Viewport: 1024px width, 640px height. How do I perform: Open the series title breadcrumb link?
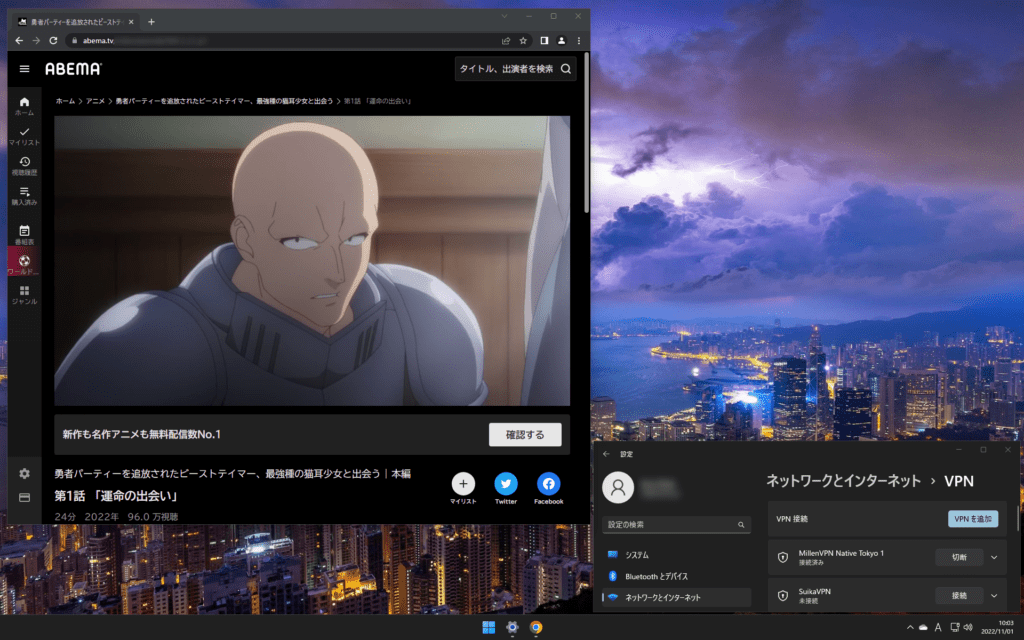224,101
